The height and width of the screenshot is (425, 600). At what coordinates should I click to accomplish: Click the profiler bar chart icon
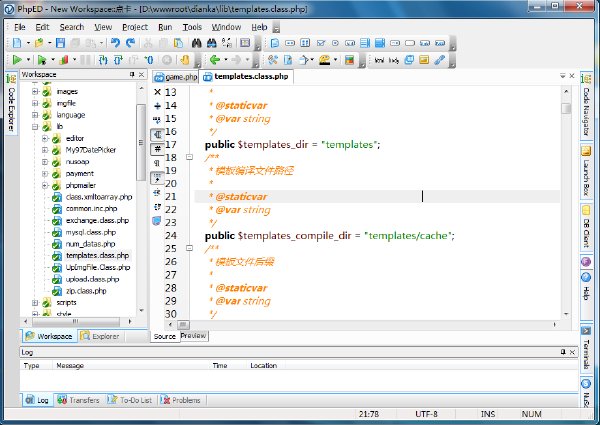64,60
